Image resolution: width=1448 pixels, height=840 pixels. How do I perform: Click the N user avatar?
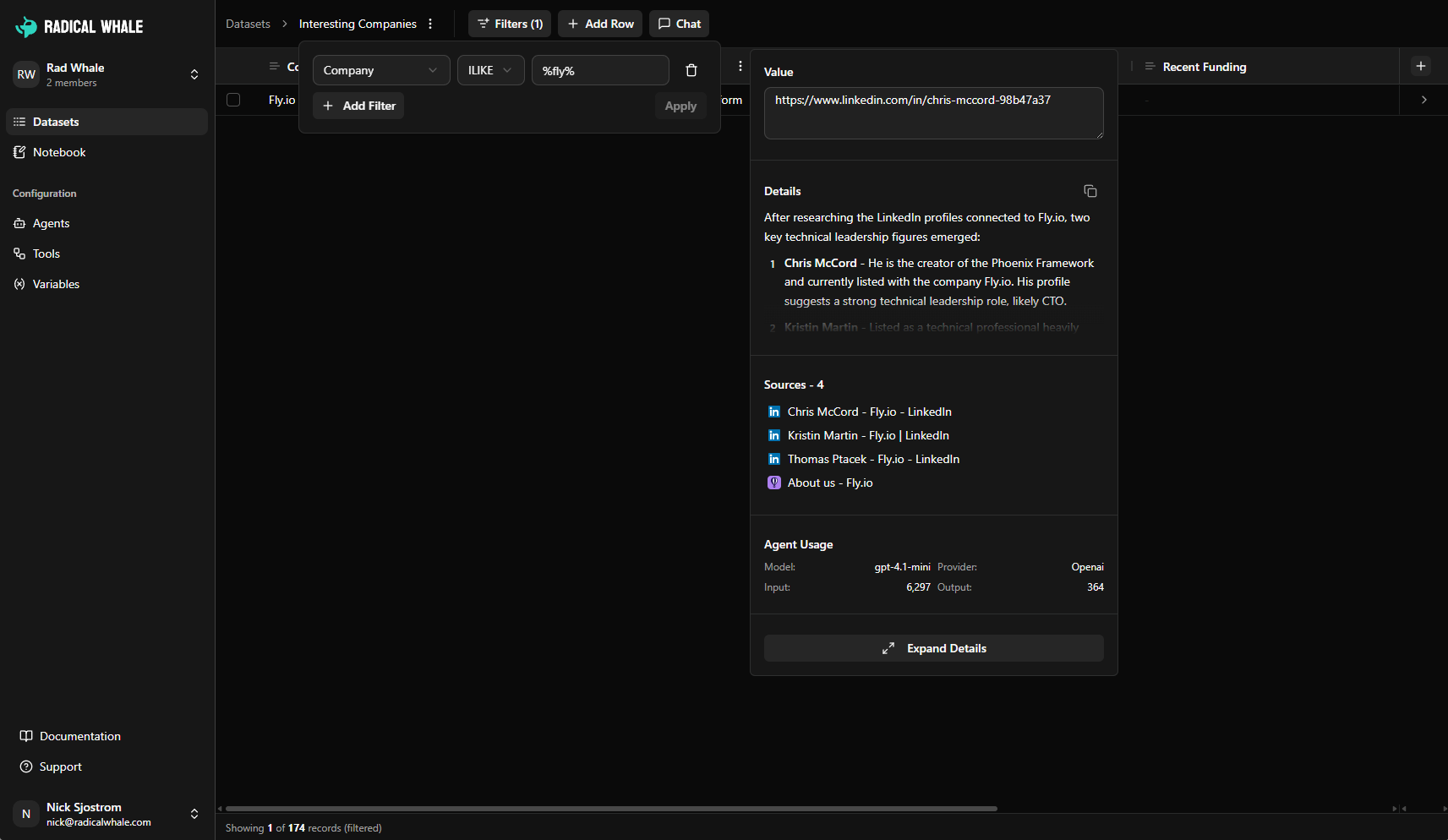pyautogui.click(x=26, y=814)
